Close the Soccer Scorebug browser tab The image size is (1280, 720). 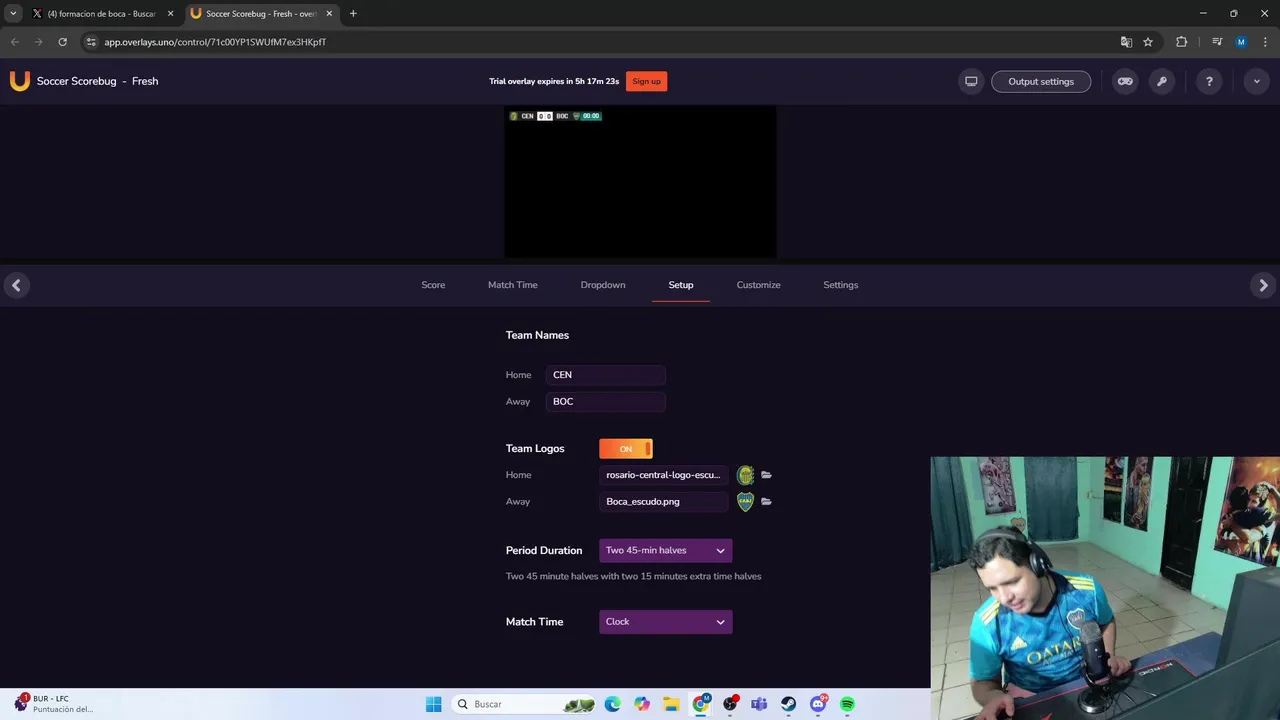(329, 14)
